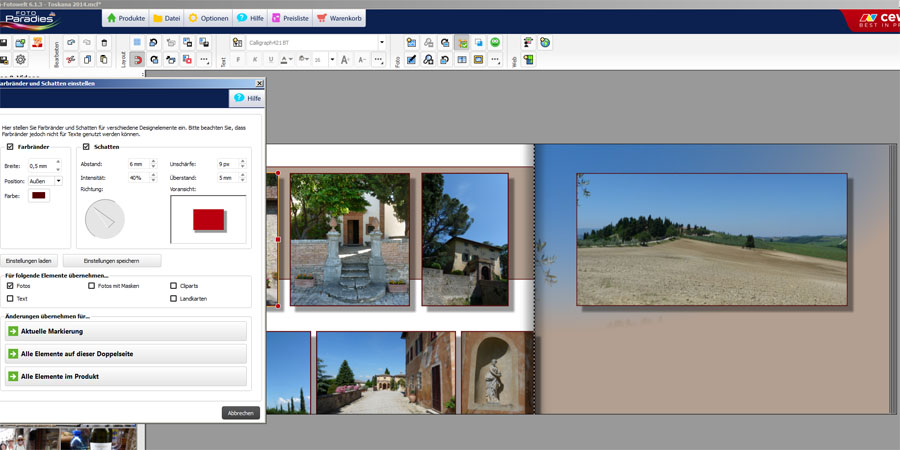Click the scissors cut icon
900x450 pixels.
[x=71, y=60]
